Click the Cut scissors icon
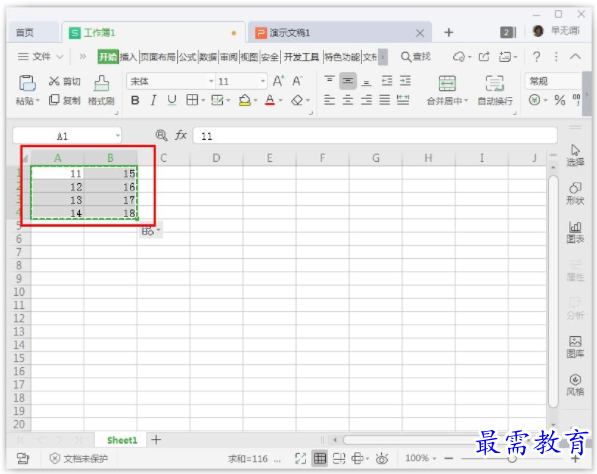Viewport: 597px width, 474px height. point(54,81)
